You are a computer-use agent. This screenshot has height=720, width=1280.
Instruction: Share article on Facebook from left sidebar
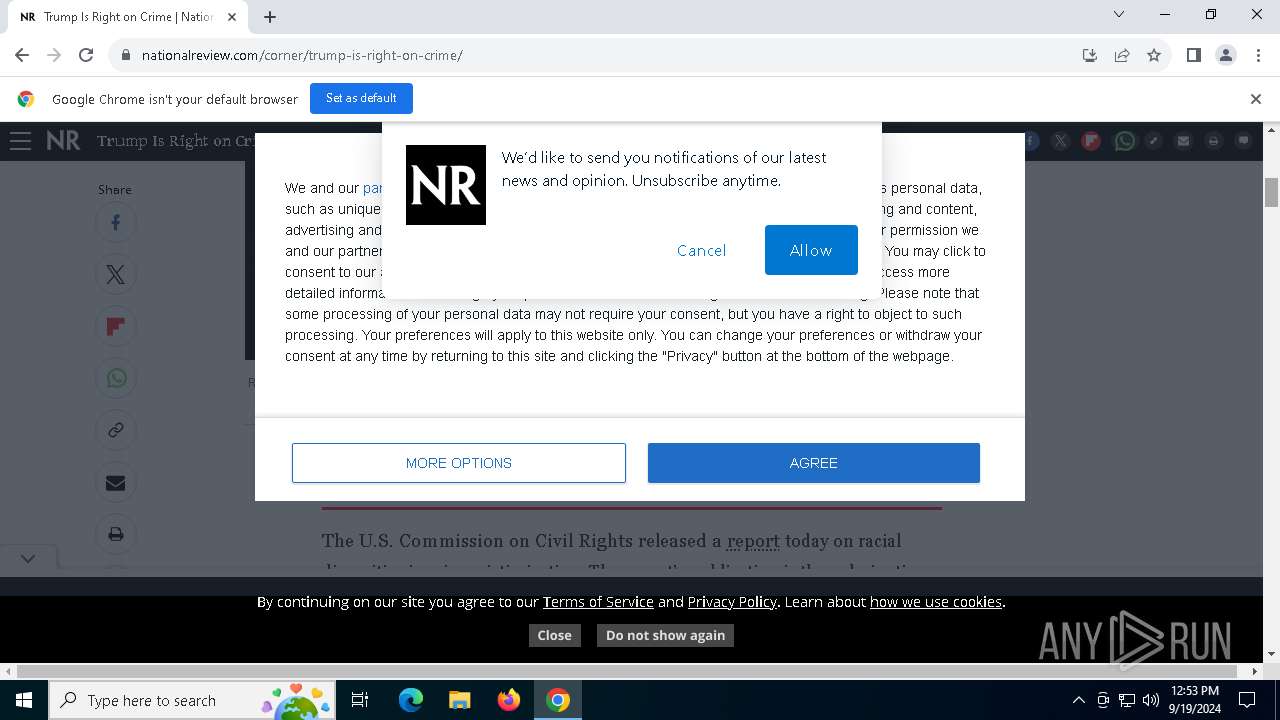[116, 223]
